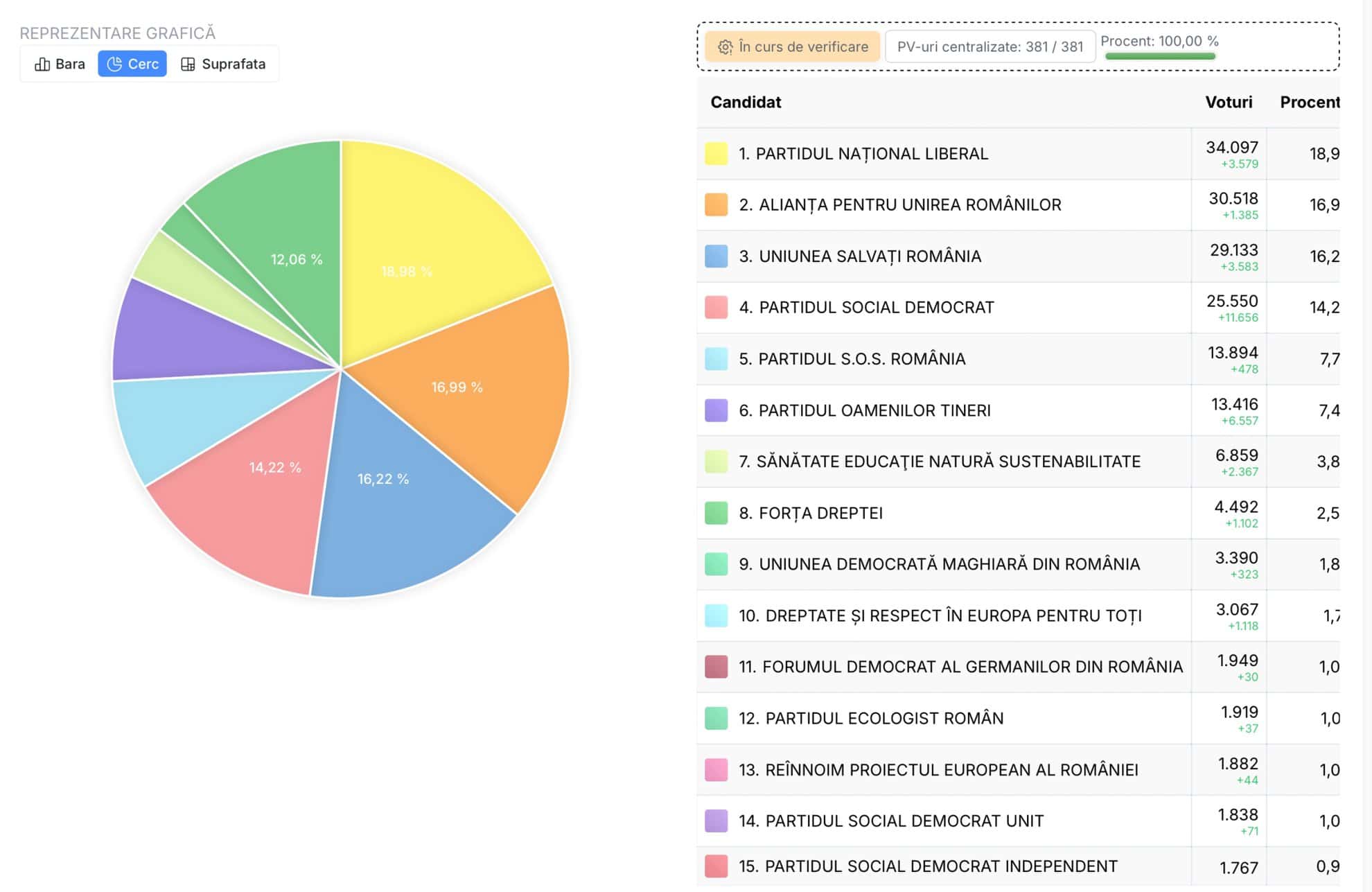
Task: Click the treemap icon beside Suprafata
Action: (188, 64)
